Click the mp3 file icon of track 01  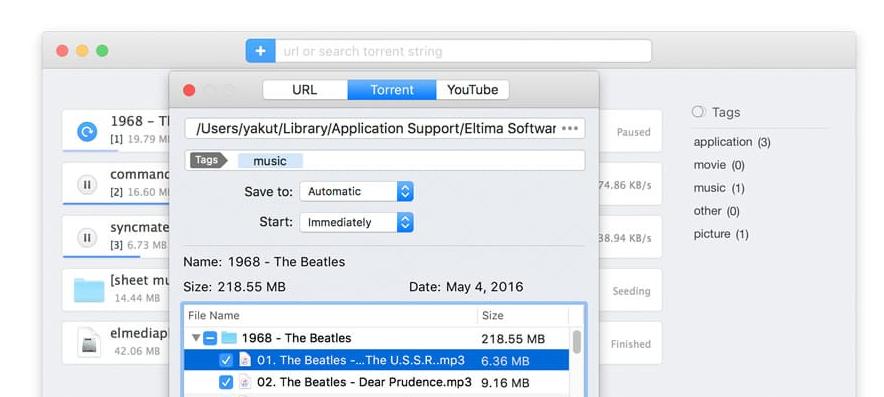pyautogui.click(x=245, y=360)
